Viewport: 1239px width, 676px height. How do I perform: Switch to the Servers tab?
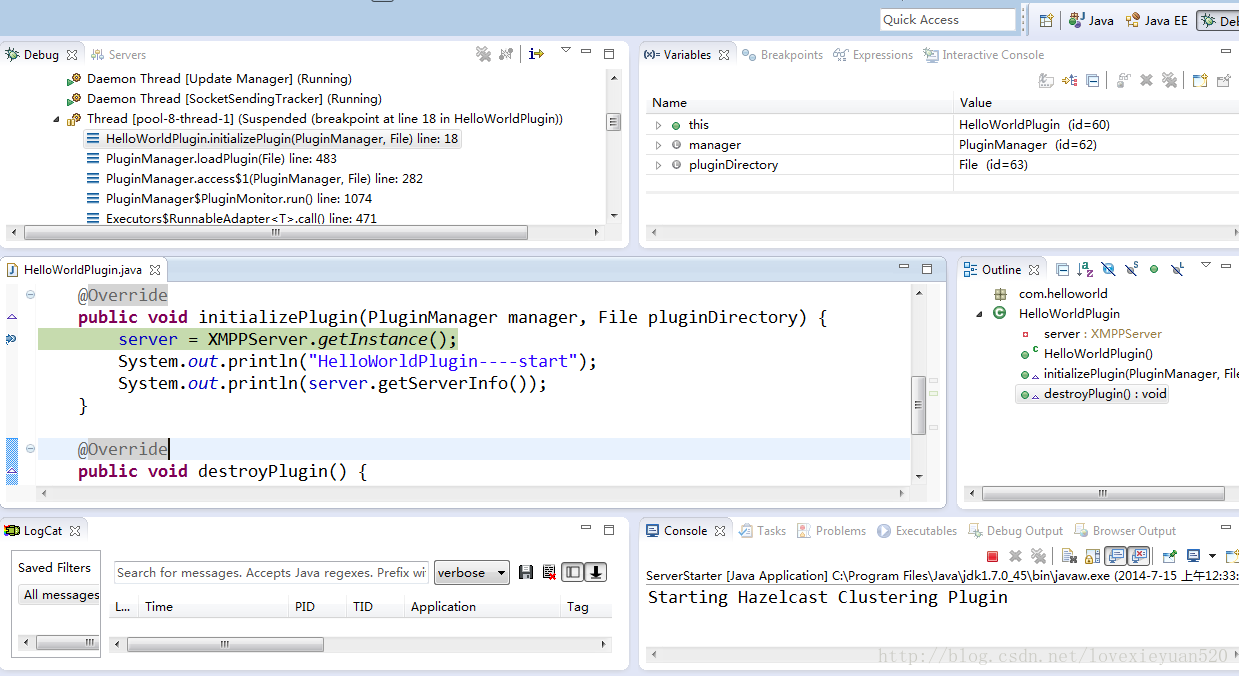(119, 55)
